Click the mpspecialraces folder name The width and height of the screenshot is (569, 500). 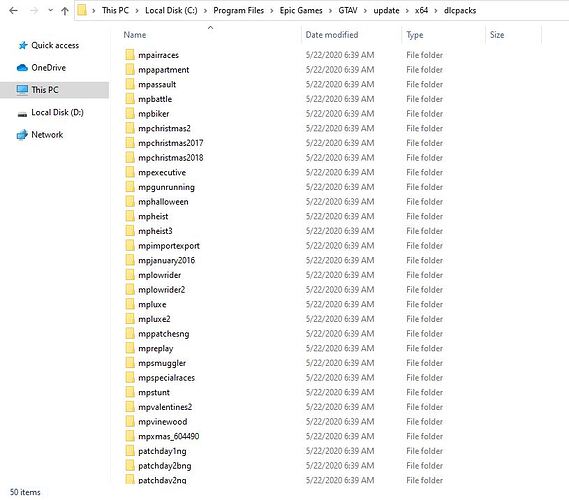point(167,378)
